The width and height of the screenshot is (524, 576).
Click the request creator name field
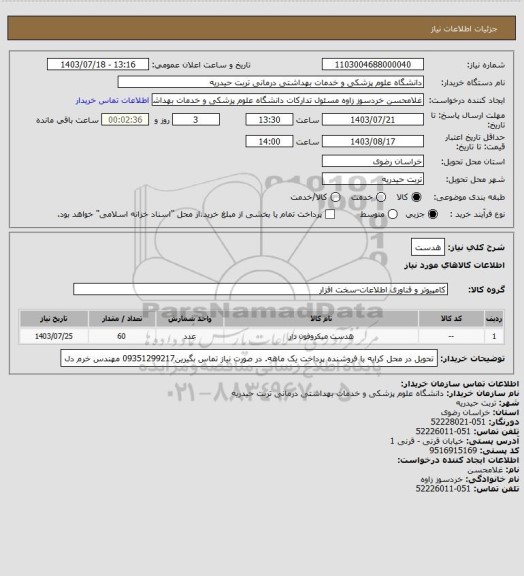[288, 100]
